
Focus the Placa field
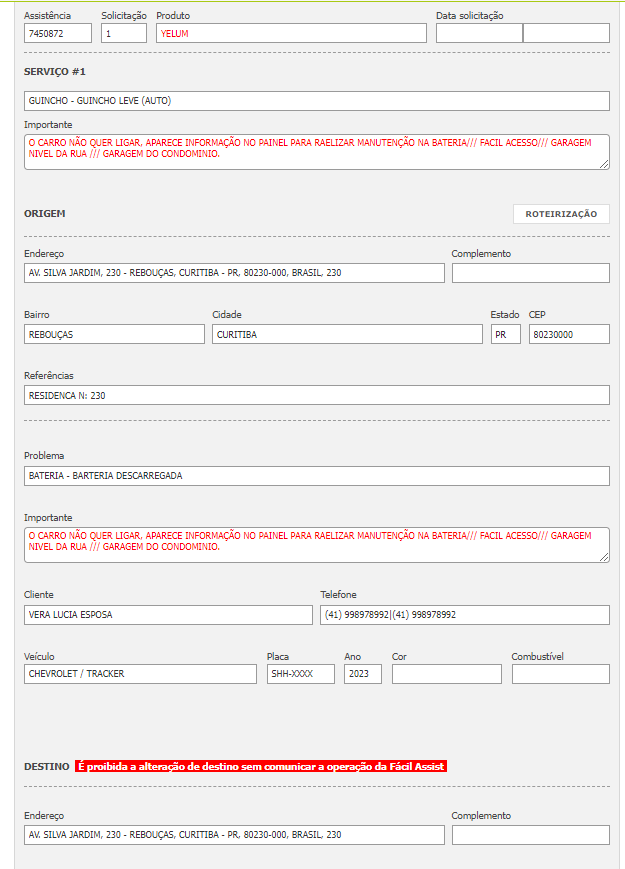click(300, 674)
